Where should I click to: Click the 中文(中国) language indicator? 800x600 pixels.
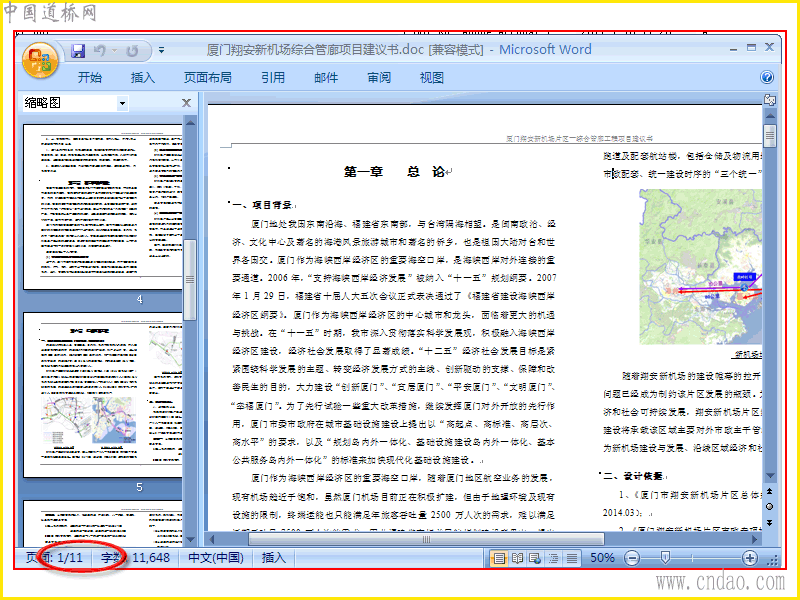click(x=216, y=558)
